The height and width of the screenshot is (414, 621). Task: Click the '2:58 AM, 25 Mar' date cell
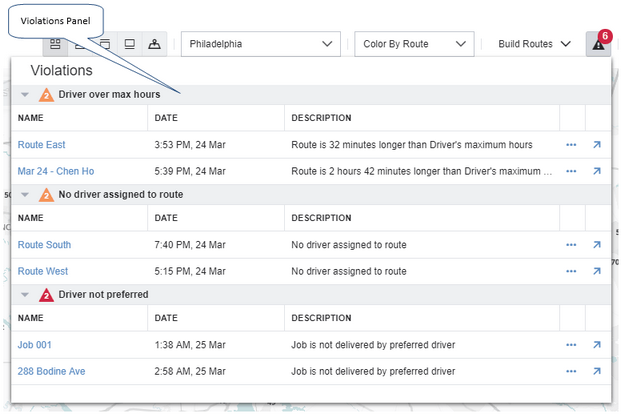[x=190, y=371]
